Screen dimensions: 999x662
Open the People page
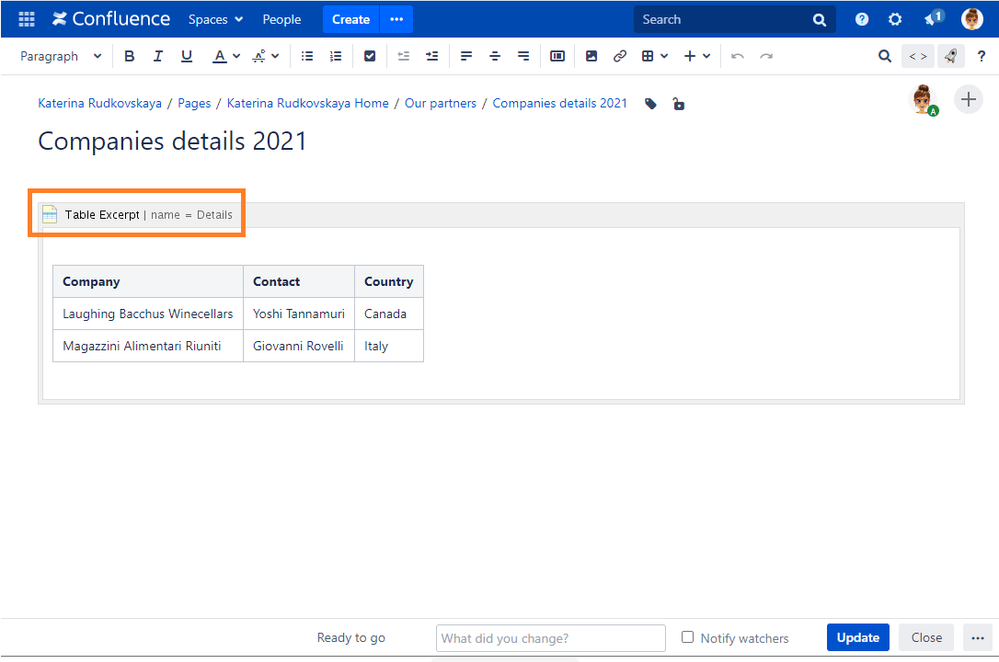[x=282, y=19]
